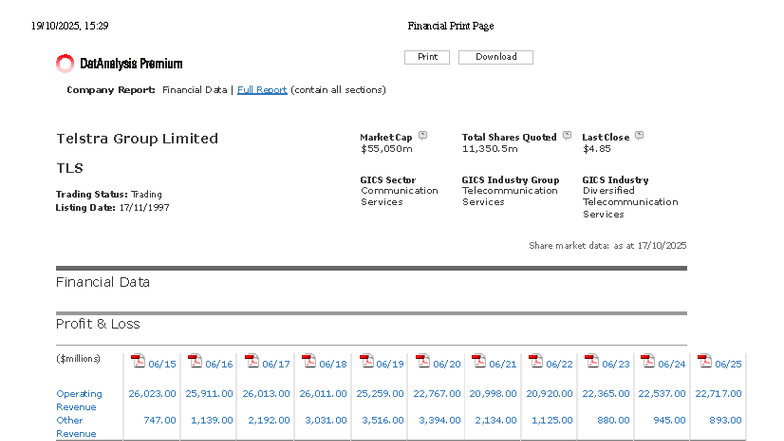Select Other Revenue value 2,192.00
This screenshot has width=784, height=441.
click(269, 420)
